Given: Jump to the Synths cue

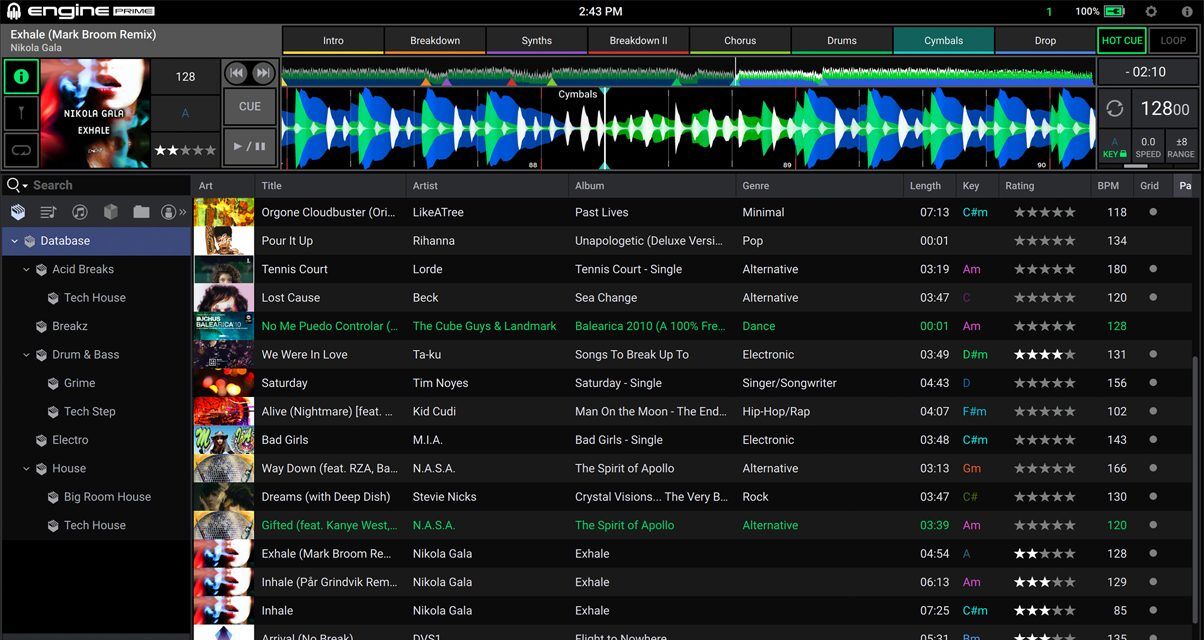Looking at the screenshot, I should 537,40.
